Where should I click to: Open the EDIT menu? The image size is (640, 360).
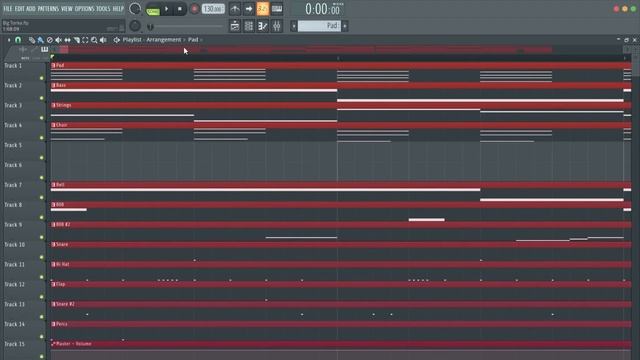click(x=20, y=9)
